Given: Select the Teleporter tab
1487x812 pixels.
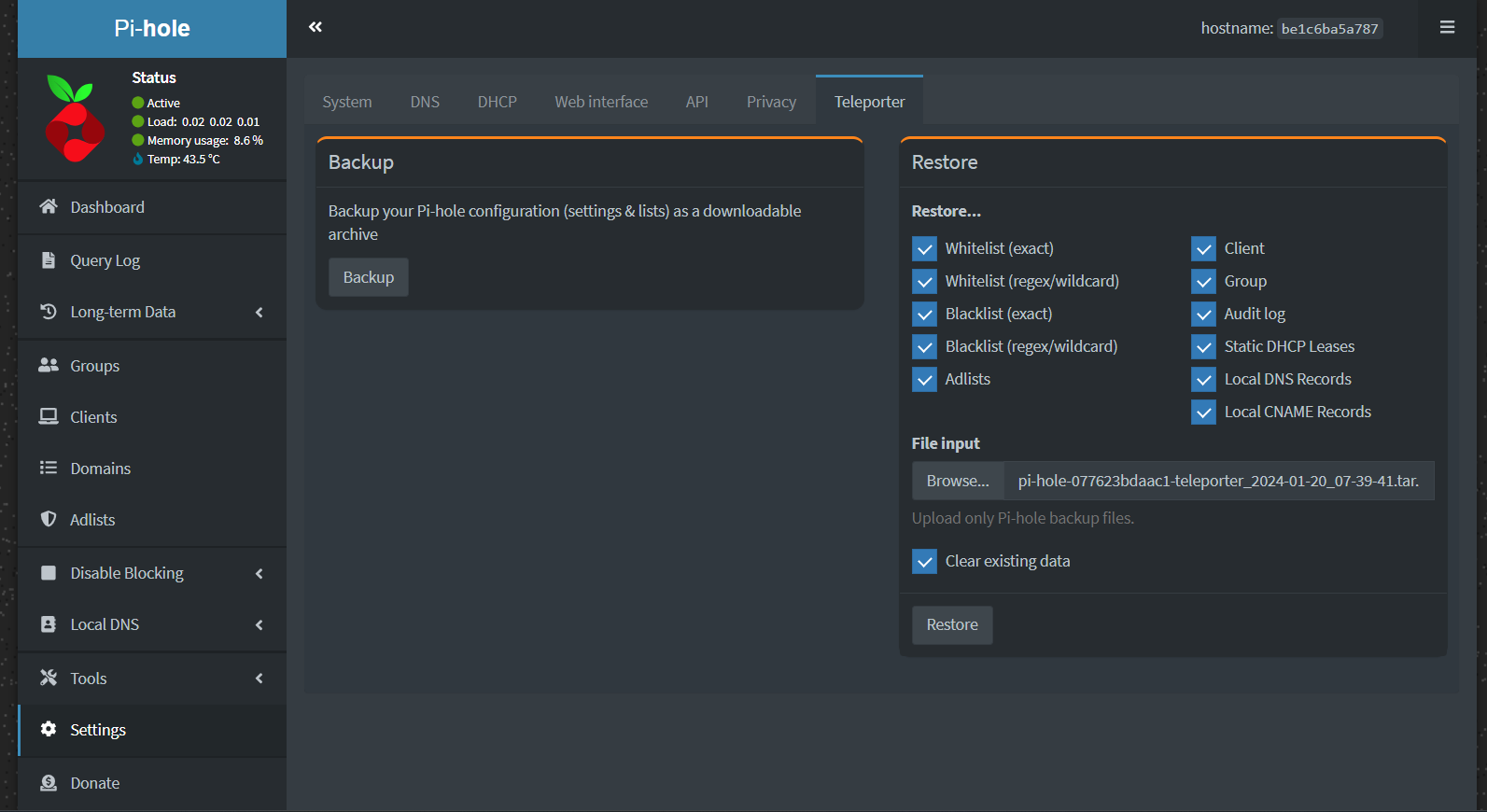Looking at the screenshot, I should pyautogui.click(x=870, y=101).
